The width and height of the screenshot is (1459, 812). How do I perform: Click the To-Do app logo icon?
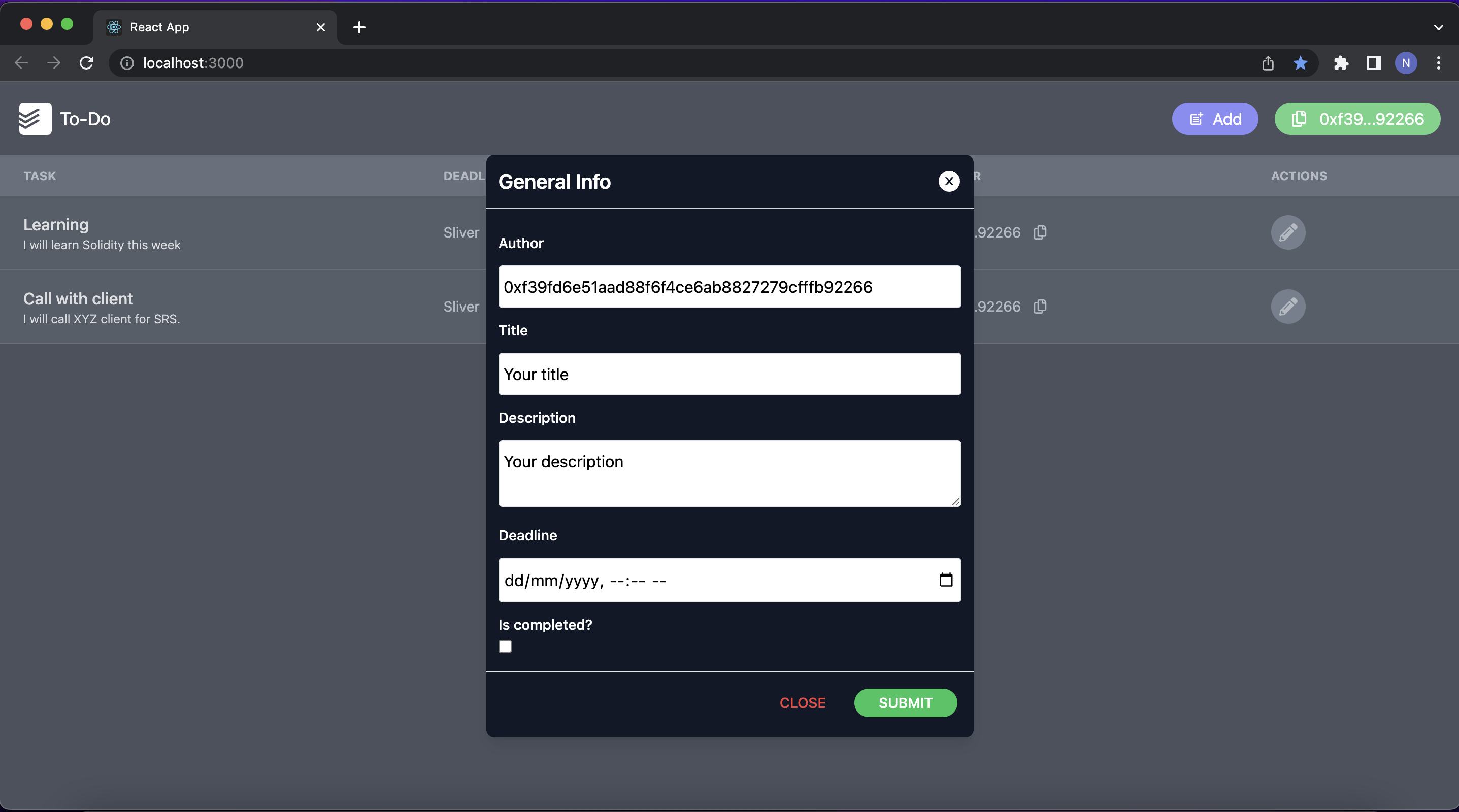click(x=35, y=119)
